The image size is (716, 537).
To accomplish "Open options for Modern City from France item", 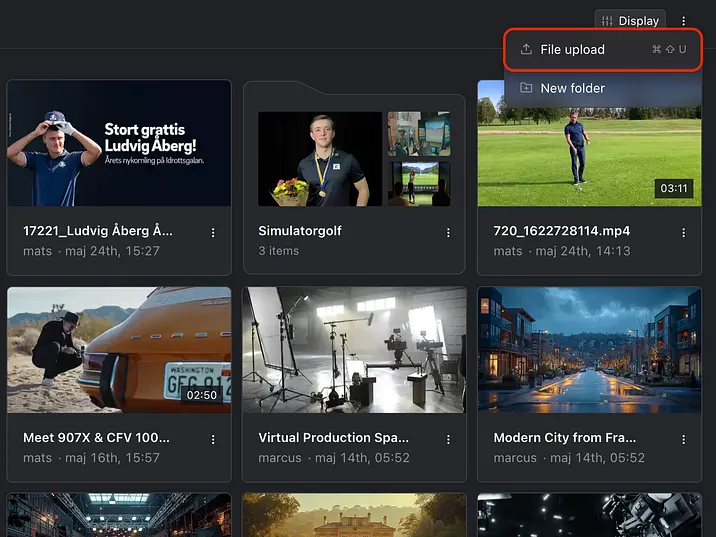I will [684, 439].
